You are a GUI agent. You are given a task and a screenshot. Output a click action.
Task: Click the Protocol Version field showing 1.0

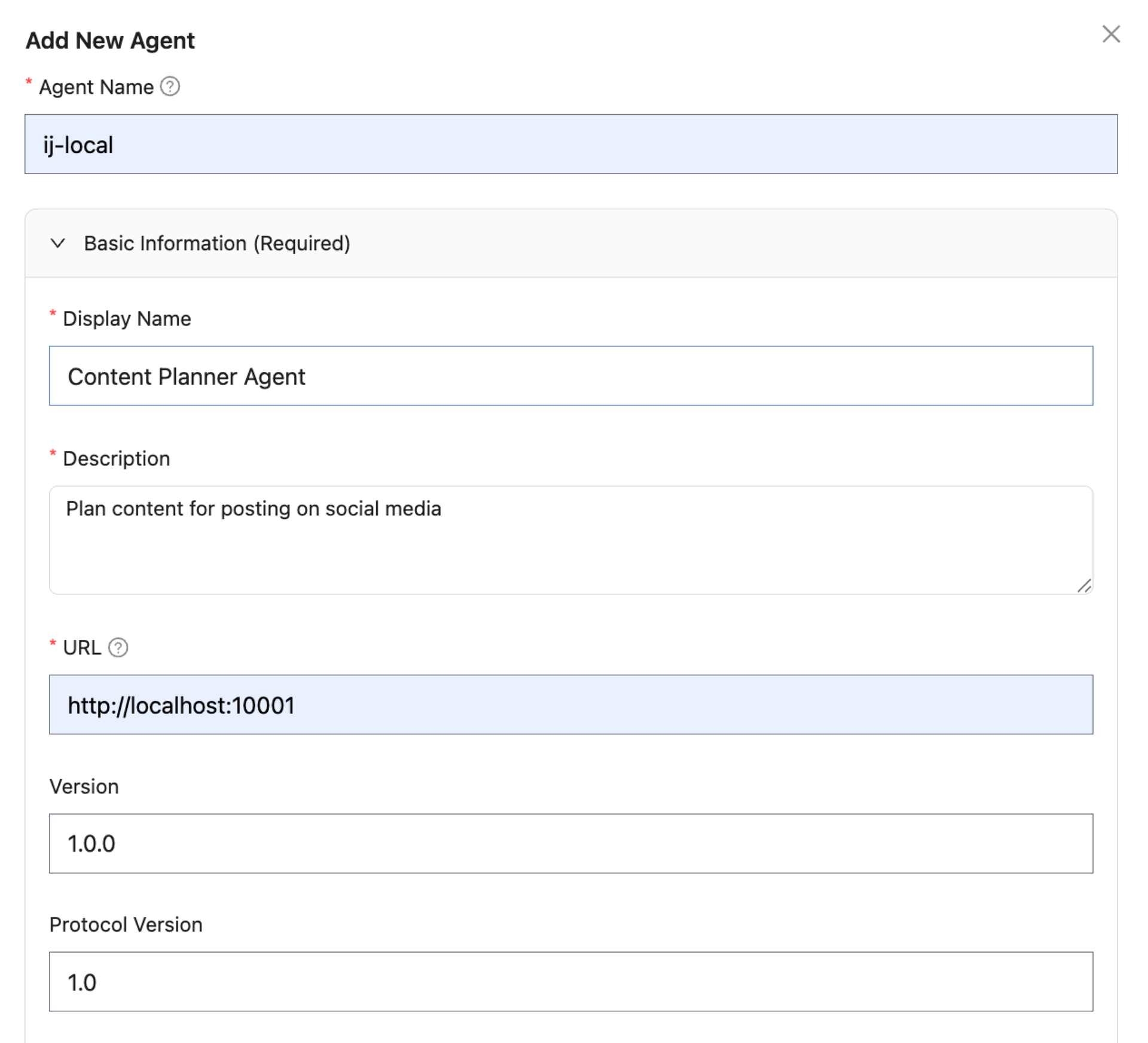(571, 981)
